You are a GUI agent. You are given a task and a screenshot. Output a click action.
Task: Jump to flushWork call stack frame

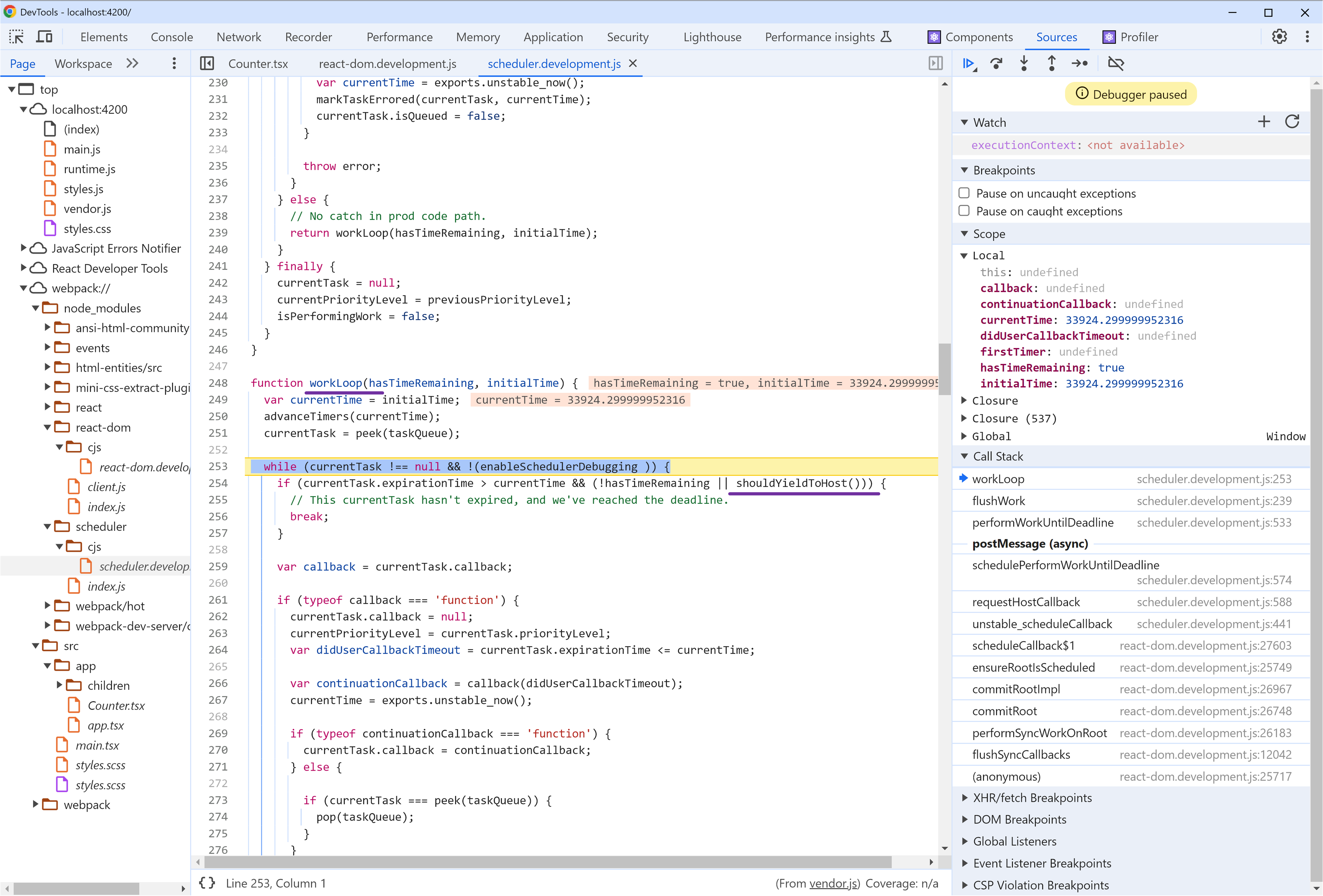click(x=1130, y=501)
